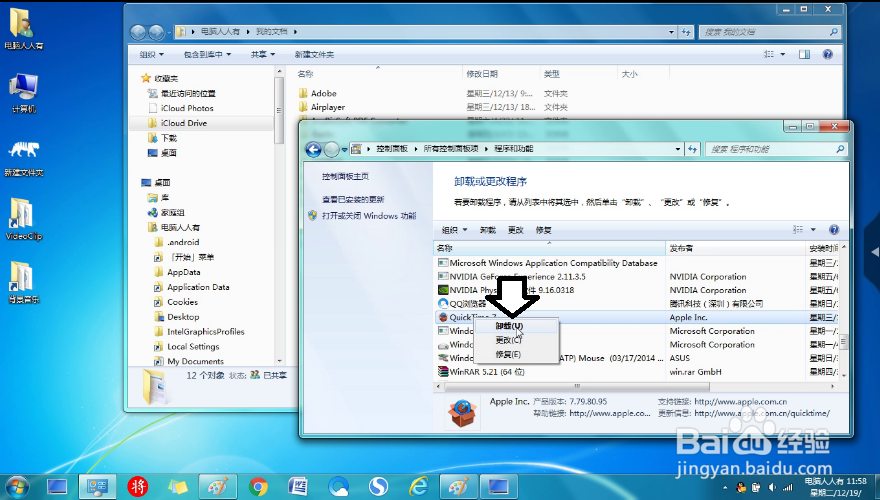This screenshot has width=880, height=500.
Task: Click back button in Explorer window
Action: coord(138,32)
